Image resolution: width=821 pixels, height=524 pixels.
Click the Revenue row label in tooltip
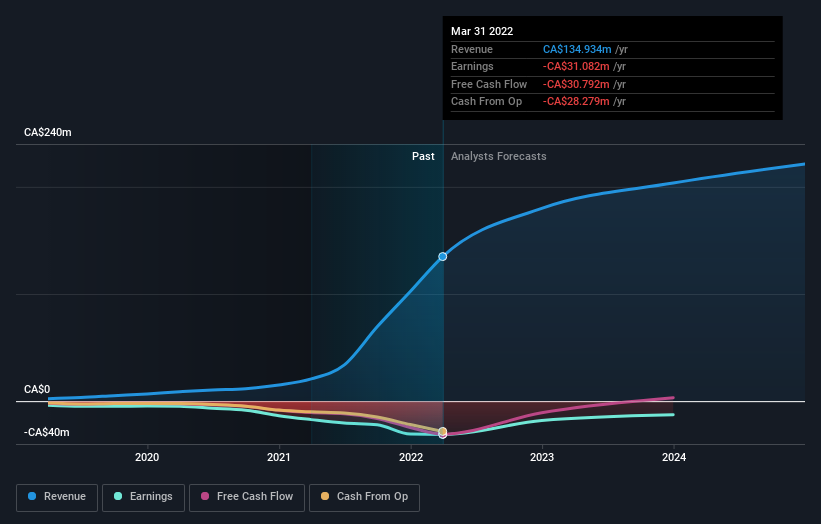pyautogui.click(x=472, y=49)
